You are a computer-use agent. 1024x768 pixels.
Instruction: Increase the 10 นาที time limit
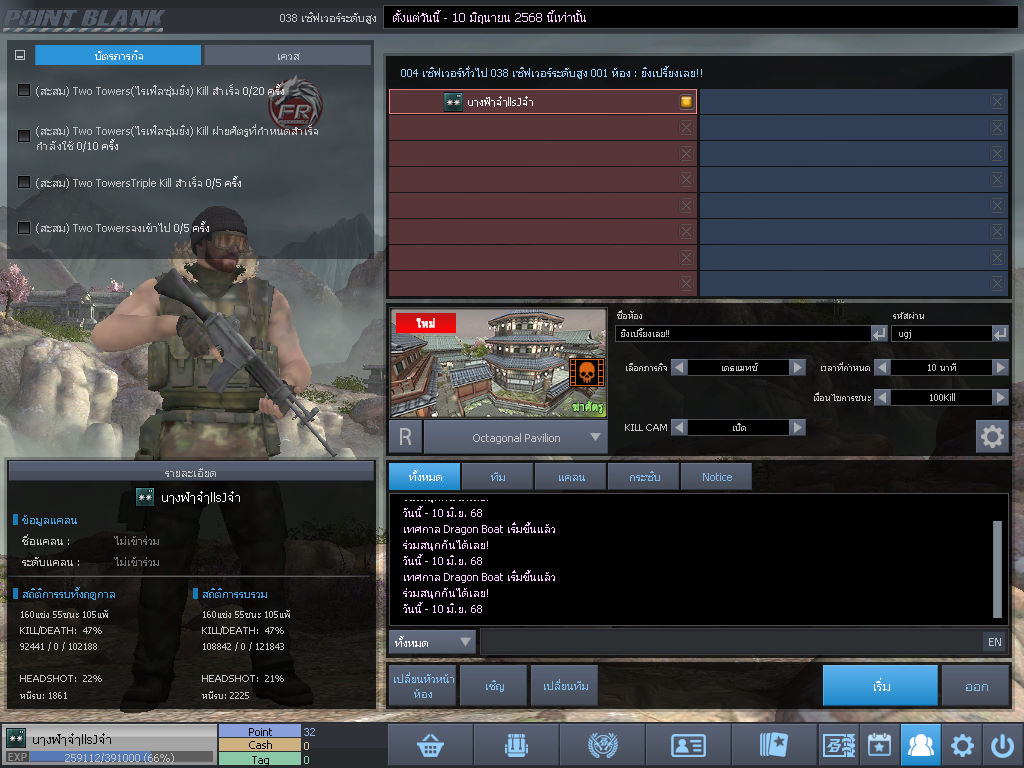coord(1000,368)
